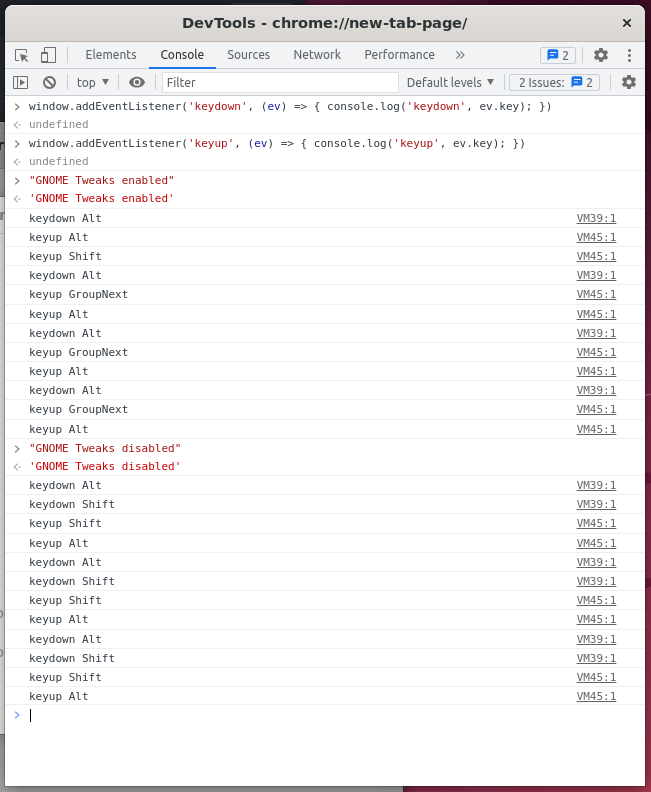Open the three-dot customize menu

point(629,55)
